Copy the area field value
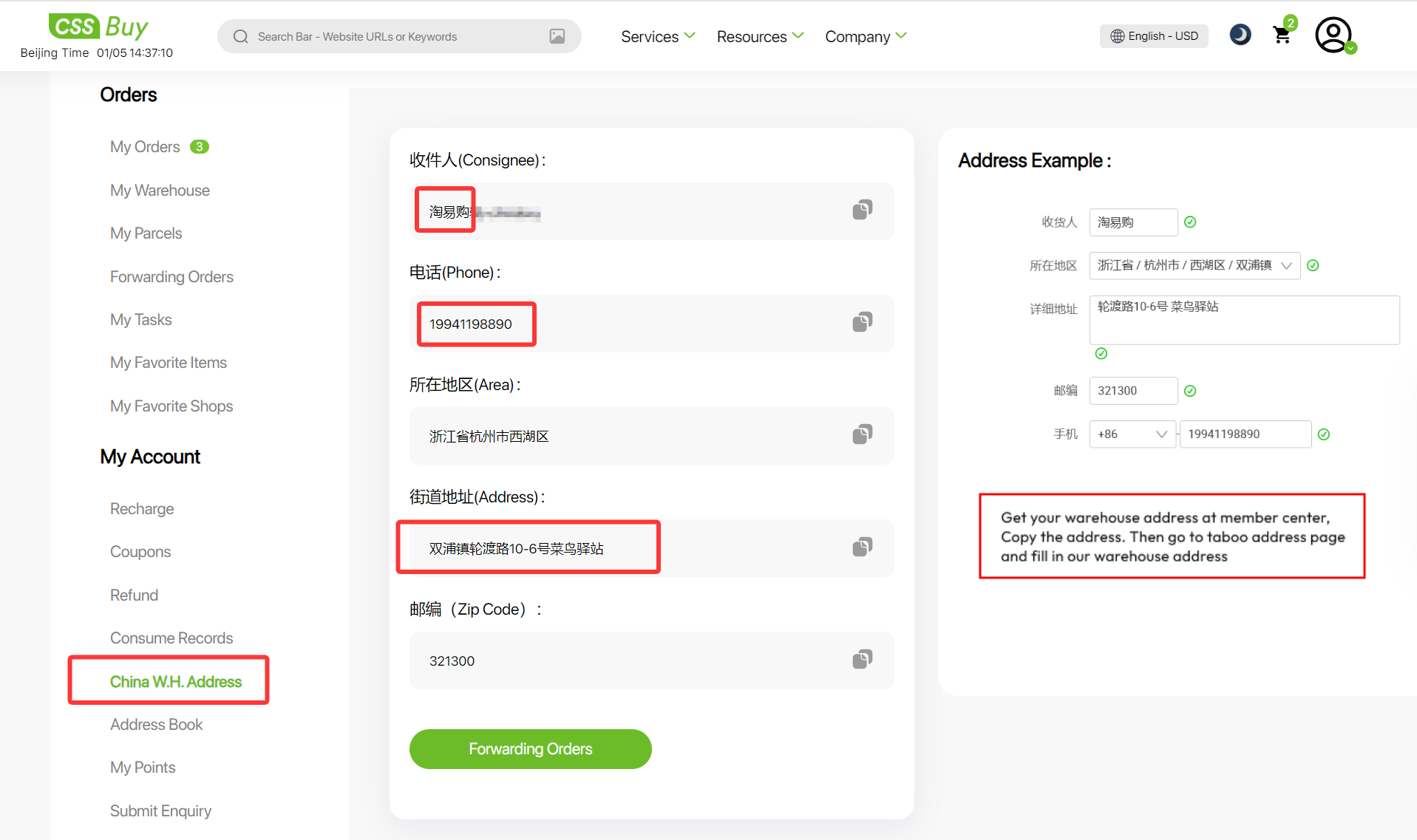Screen dimensions: 1417x840 click(x=862, y=435)
